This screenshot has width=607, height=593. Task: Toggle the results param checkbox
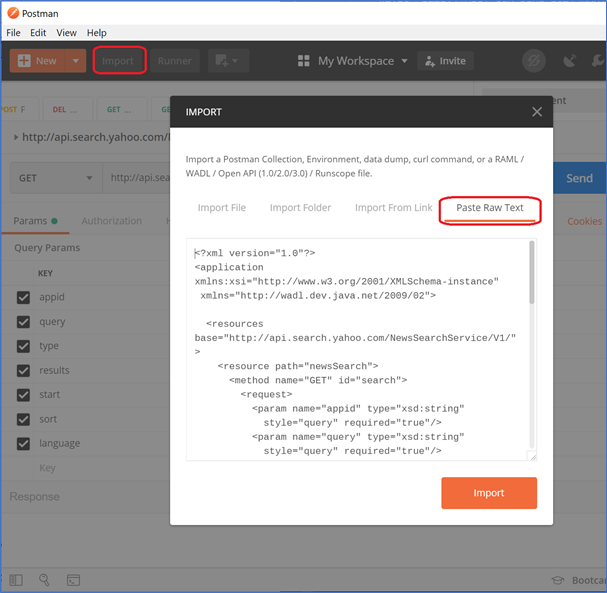23,370
